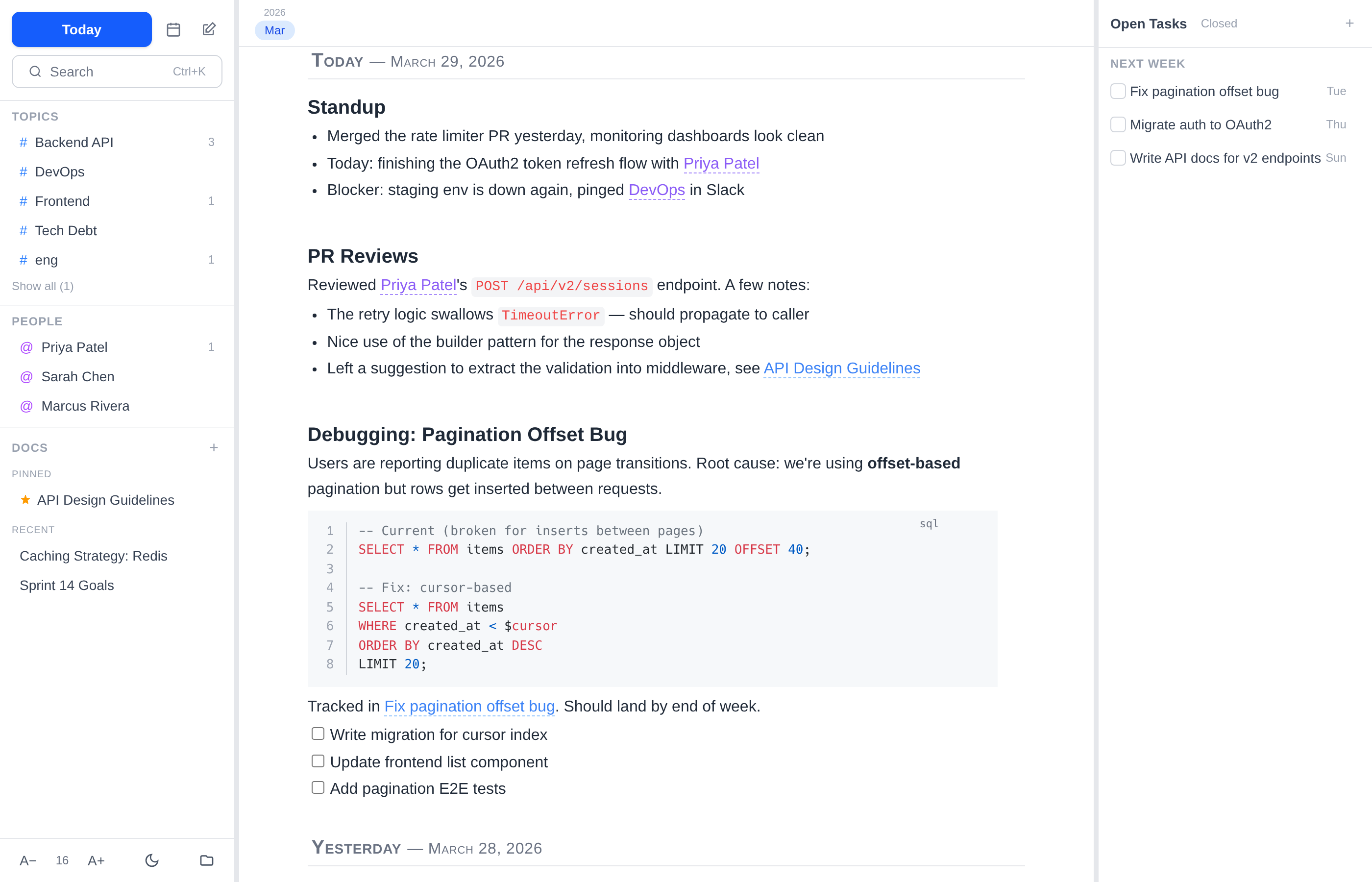This screenshot has height=882, width=1372.
Task: Add a task via plus icon
Action: 1349,24
